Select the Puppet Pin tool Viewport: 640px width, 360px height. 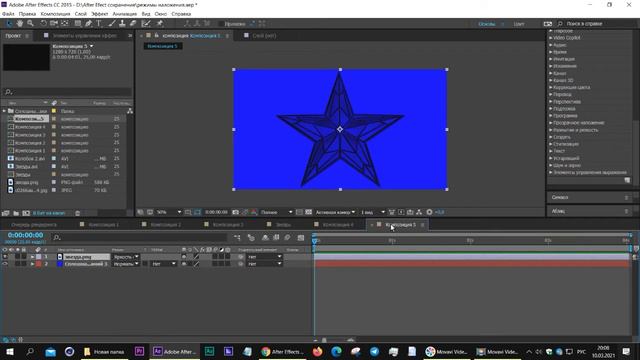160,24
